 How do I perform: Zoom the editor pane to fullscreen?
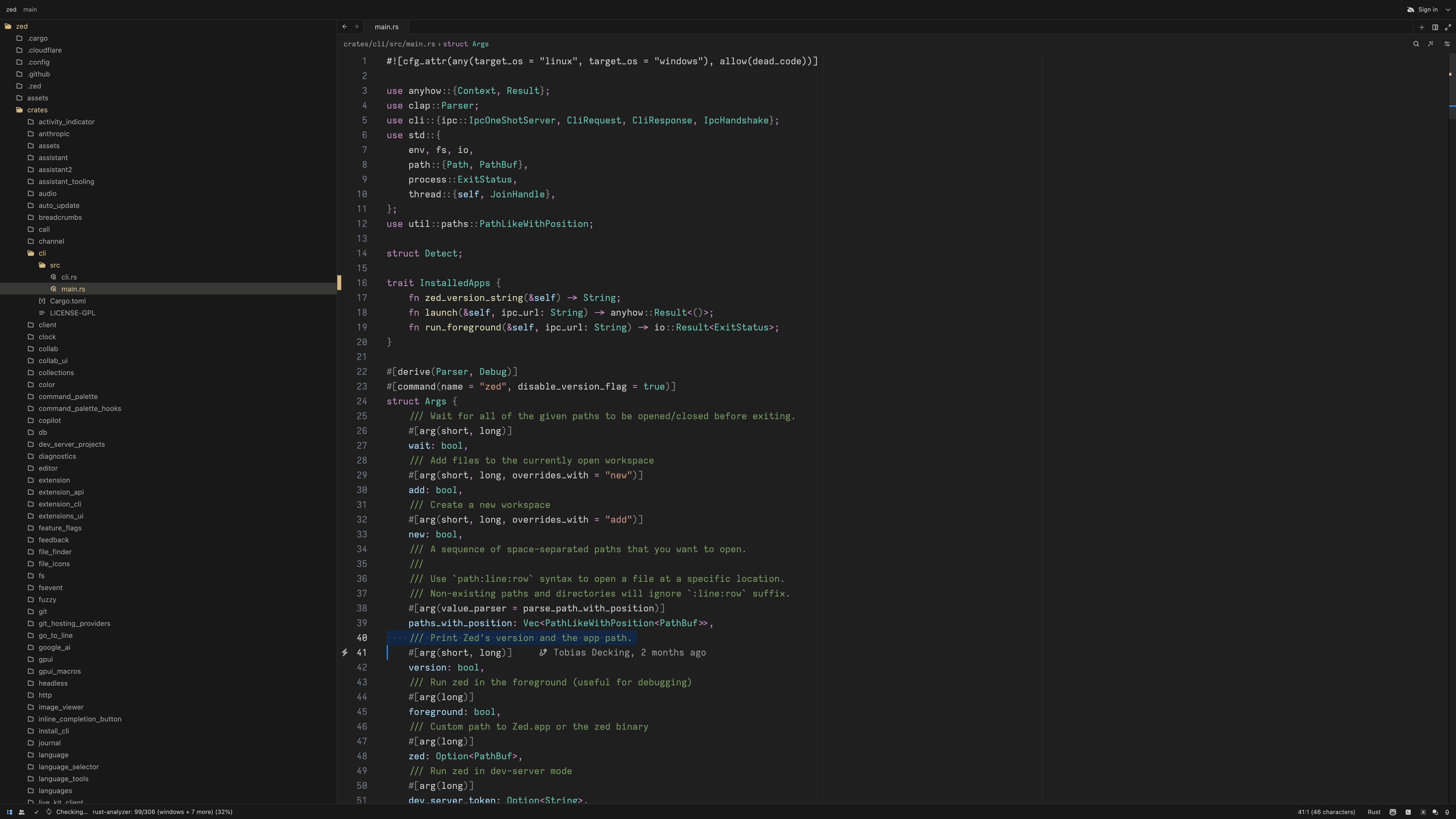(1447, 27)
